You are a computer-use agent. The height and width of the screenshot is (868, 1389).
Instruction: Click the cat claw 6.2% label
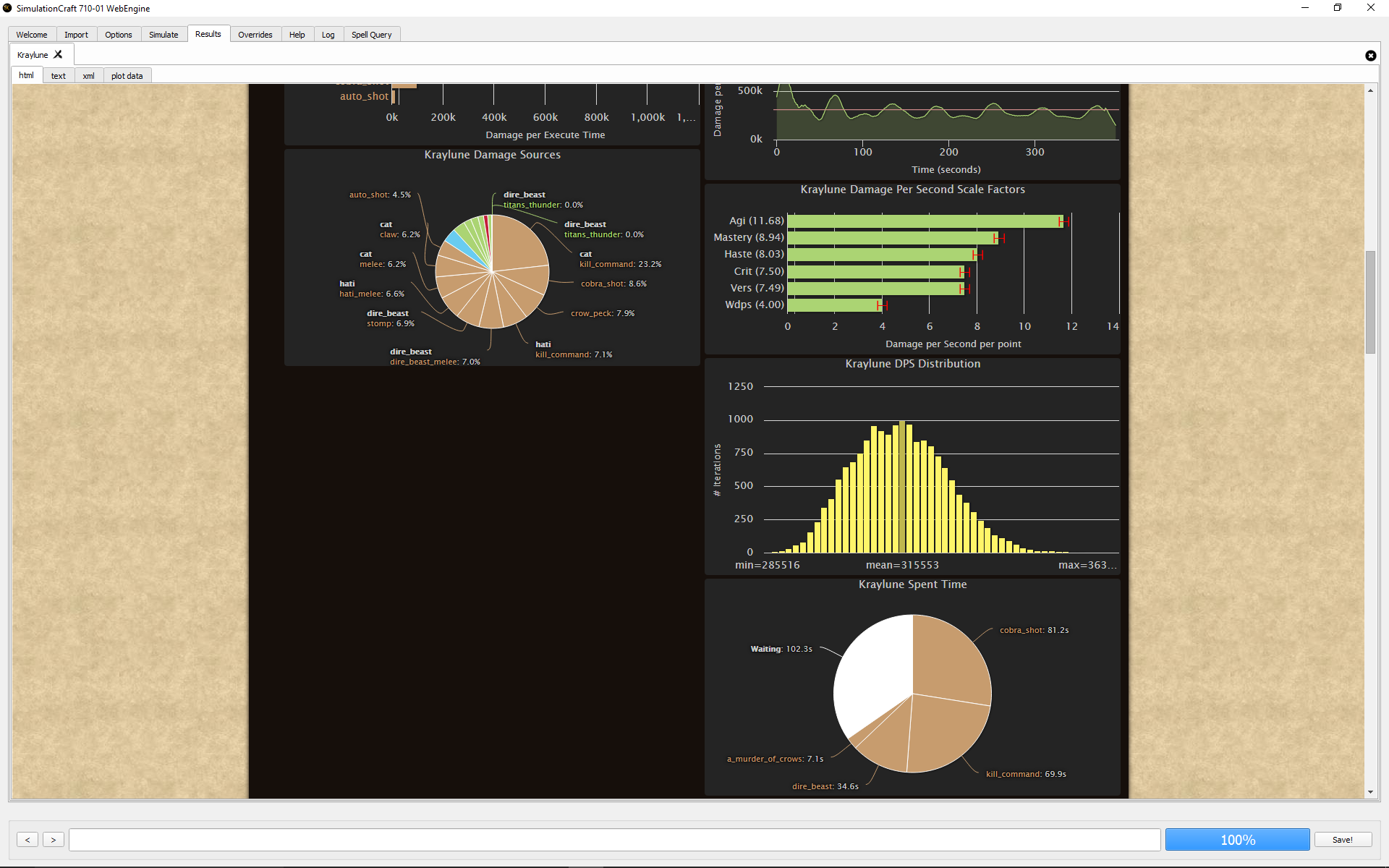[400, 229]
